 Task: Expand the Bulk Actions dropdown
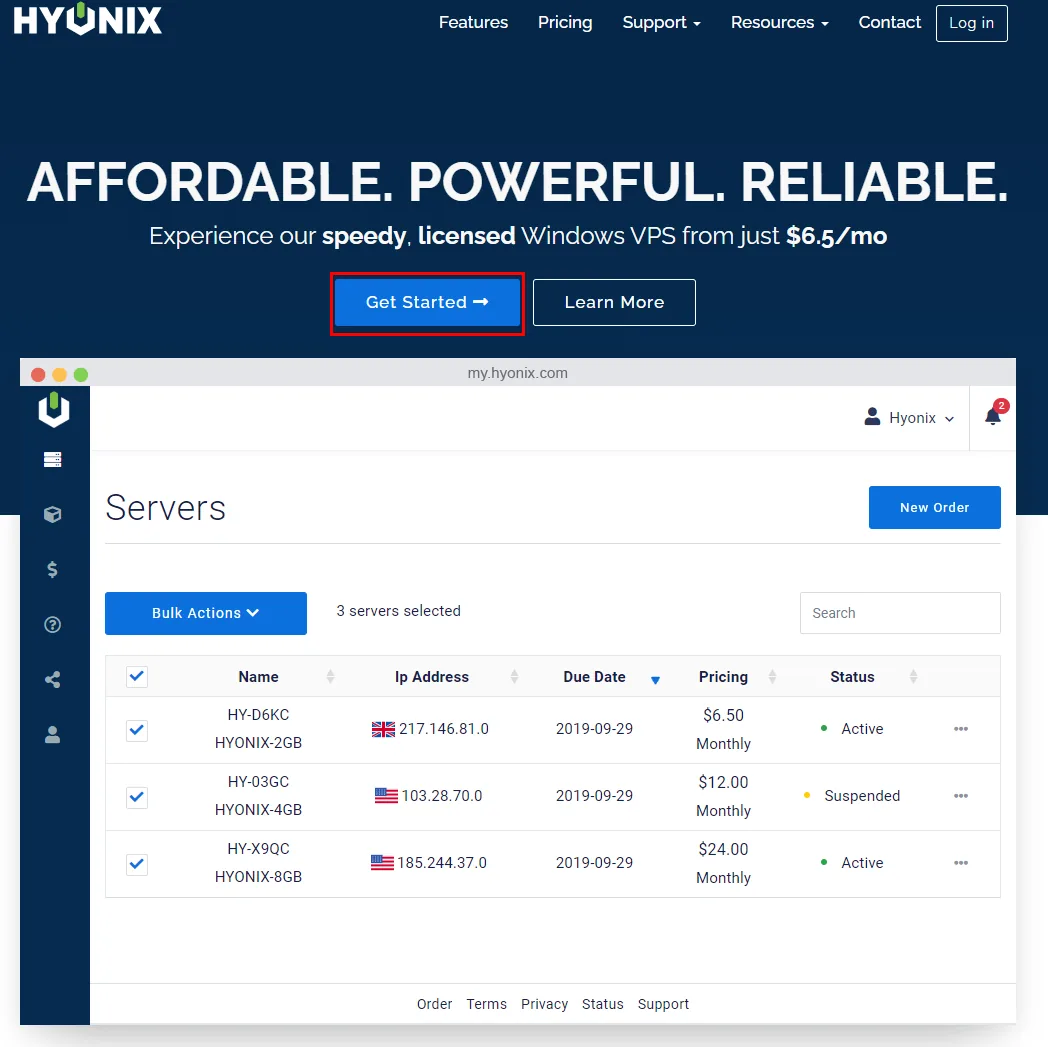tap(206, 613)
